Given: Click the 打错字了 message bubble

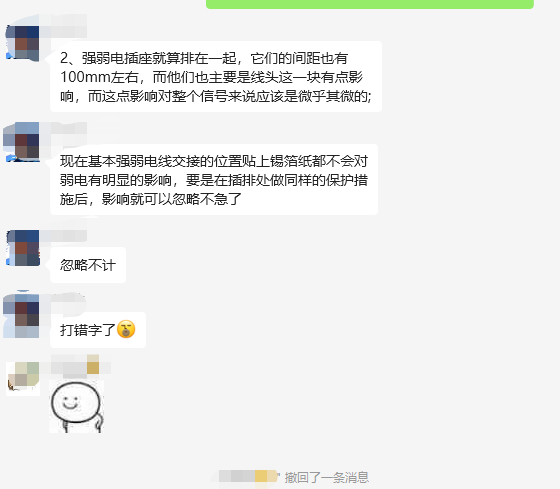Looking at the screenshot, I should 98,330.
